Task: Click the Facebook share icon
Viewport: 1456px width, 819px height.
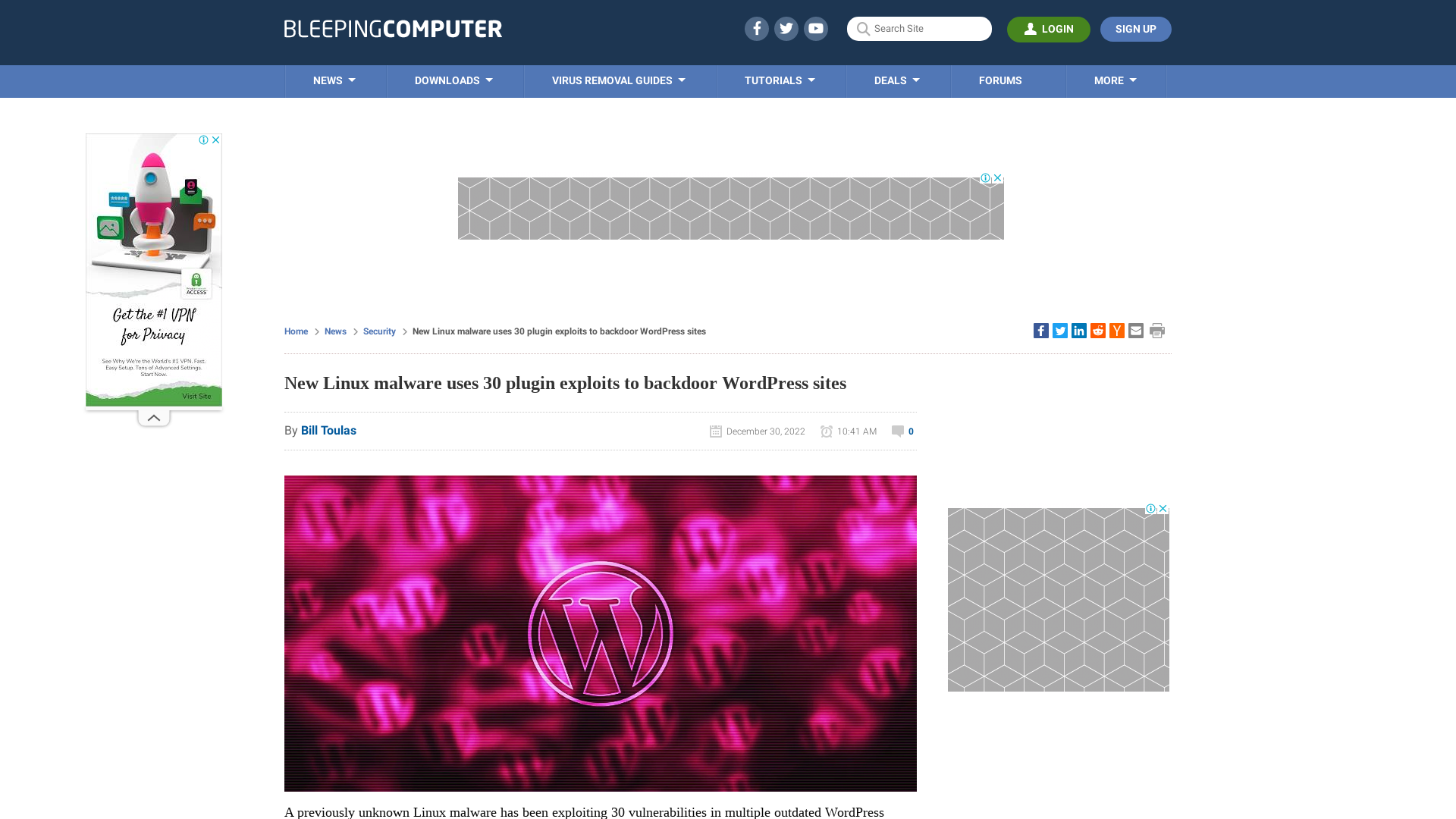Action: (x=1040, y=330)
